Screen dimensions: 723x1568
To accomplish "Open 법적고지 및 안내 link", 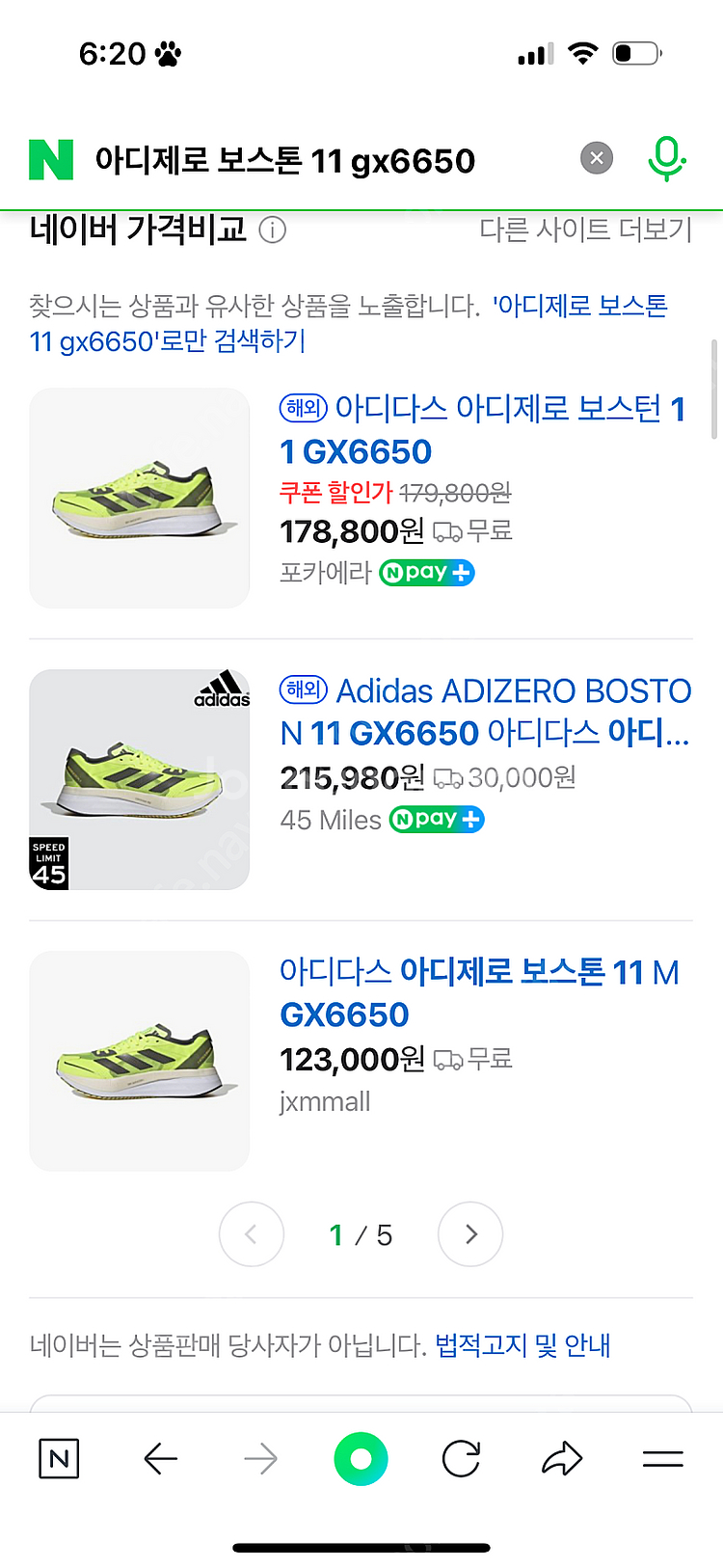I will 522,1345.
